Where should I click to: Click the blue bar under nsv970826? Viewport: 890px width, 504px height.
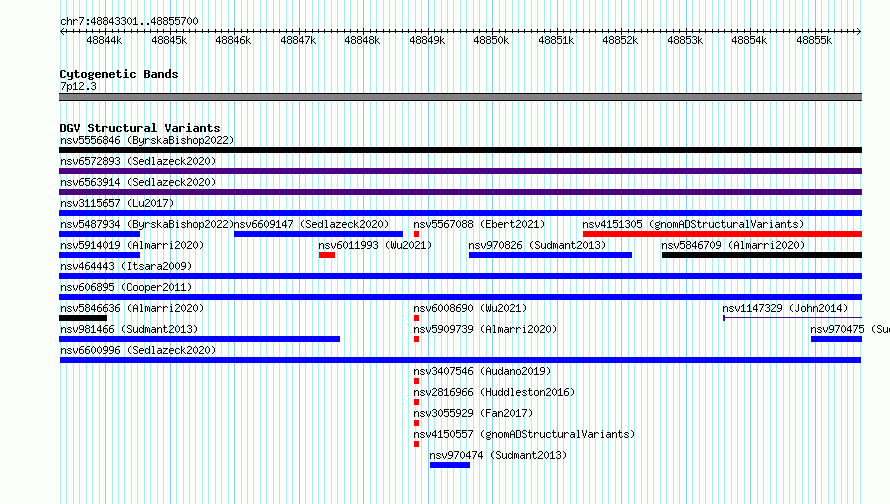coord(551,255)
